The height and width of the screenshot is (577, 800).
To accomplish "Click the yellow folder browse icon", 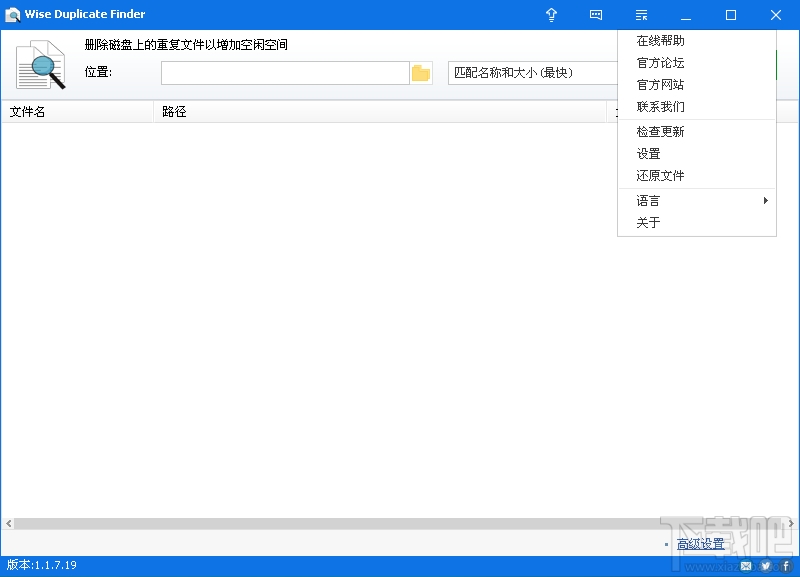I will (421, 72).
